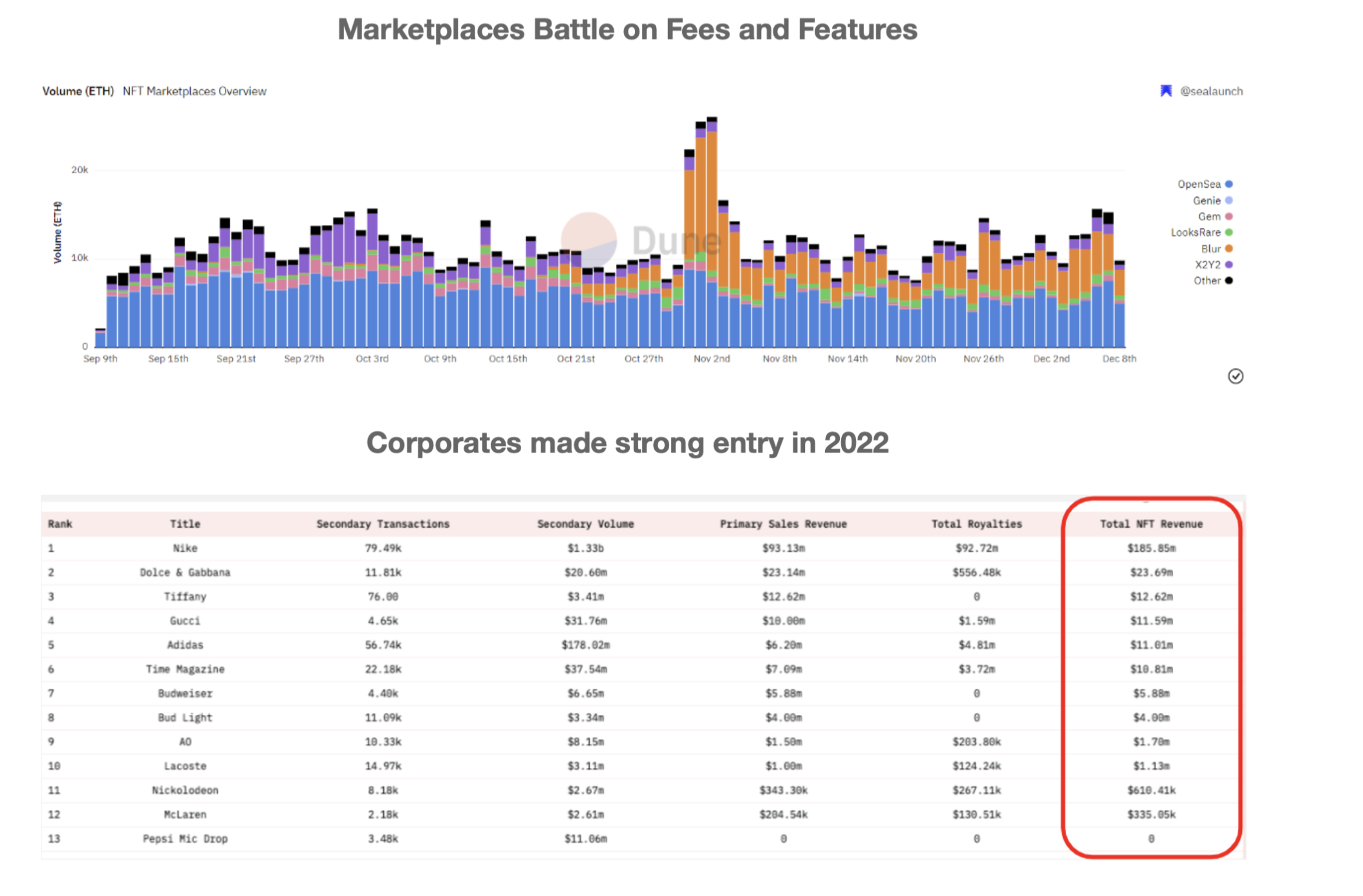The width and height of the screenshot is (1363, 896).
Task: Toggle Gem series pink legend dot
Action: point(1229,217)
